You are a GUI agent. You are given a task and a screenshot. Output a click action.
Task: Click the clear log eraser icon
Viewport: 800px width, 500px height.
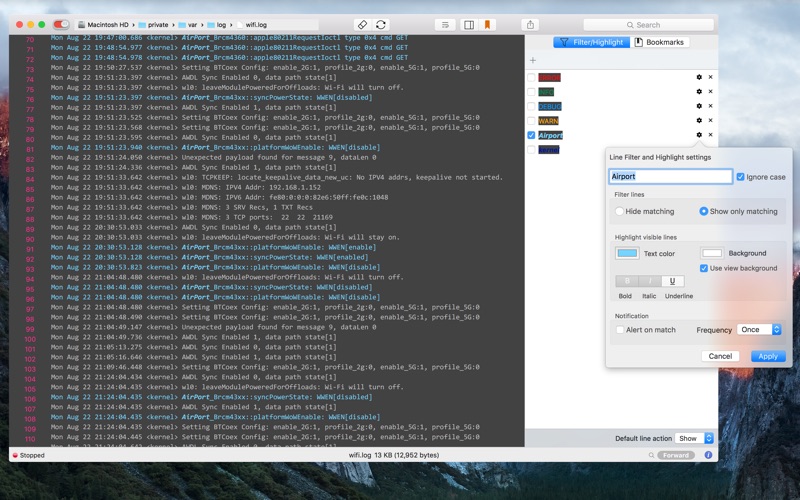pyautogui.click(x=362, y=24)
